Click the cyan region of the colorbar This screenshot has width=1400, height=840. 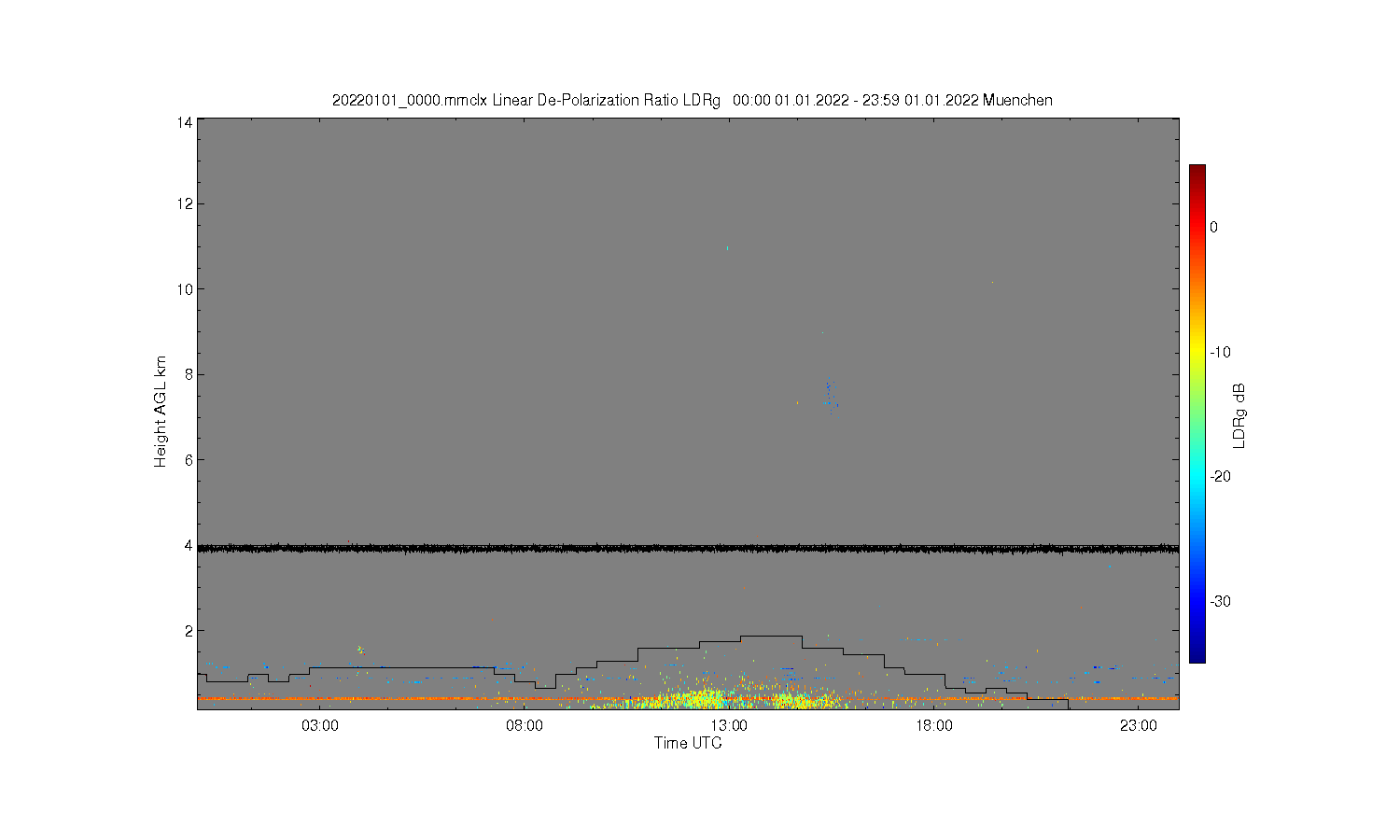(x=1197, y=476)
